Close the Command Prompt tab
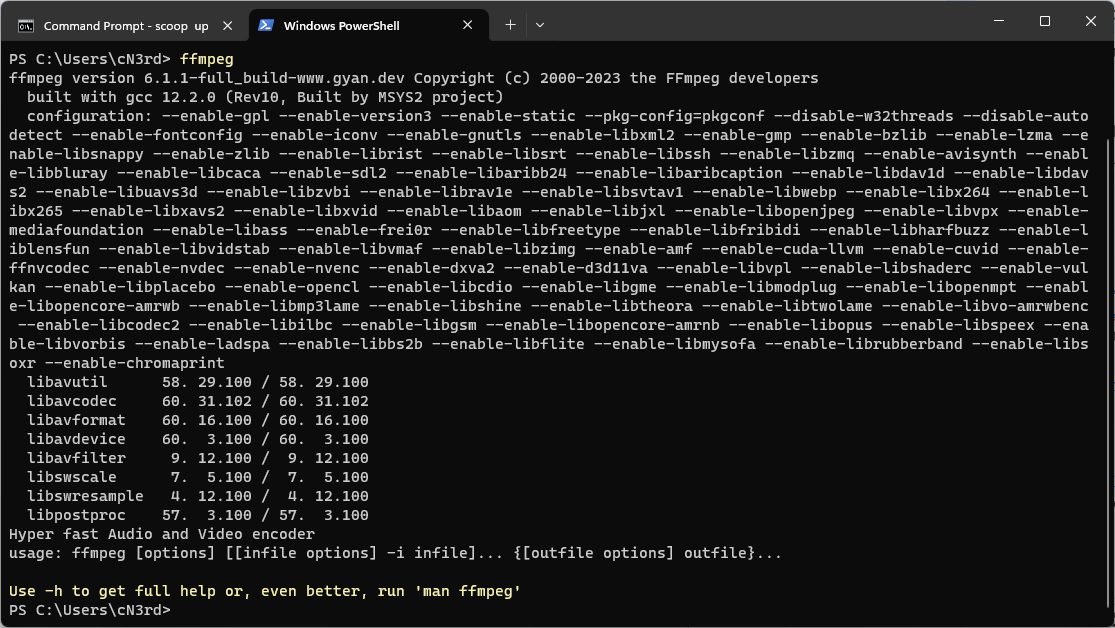Viewport: 1115px width, 628px height. pos(228,26)
